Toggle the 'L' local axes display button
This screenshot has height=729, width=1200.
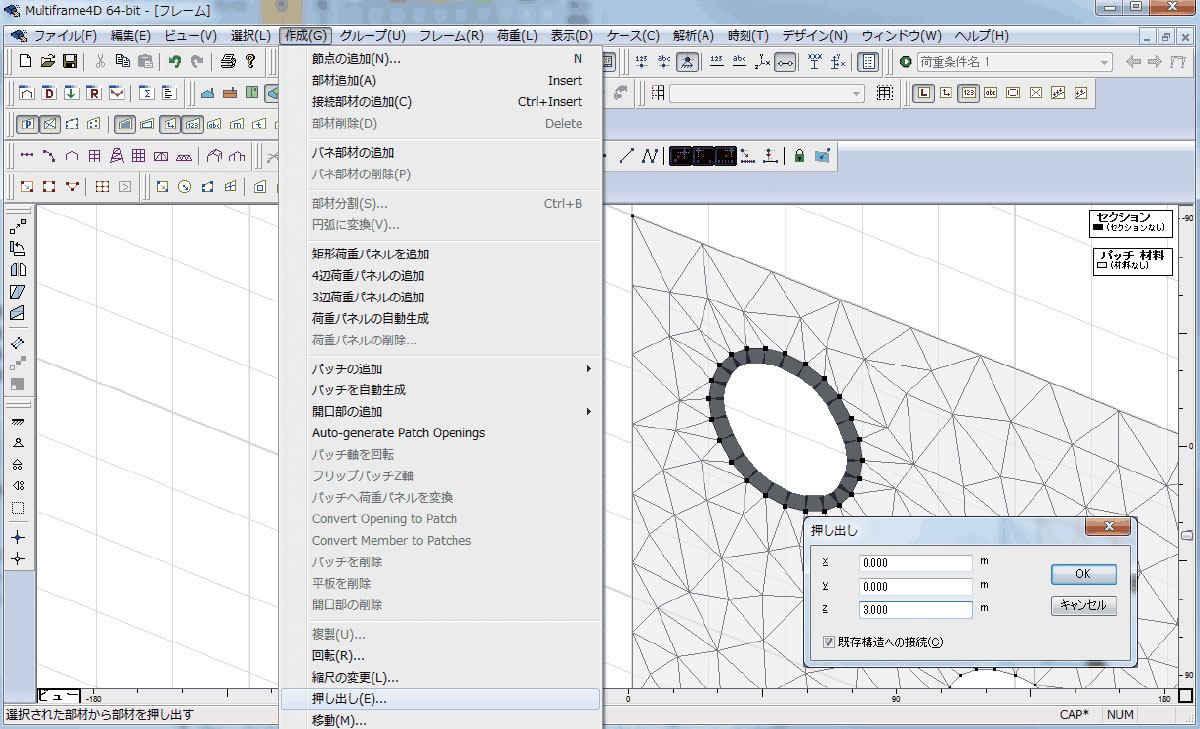924,93
